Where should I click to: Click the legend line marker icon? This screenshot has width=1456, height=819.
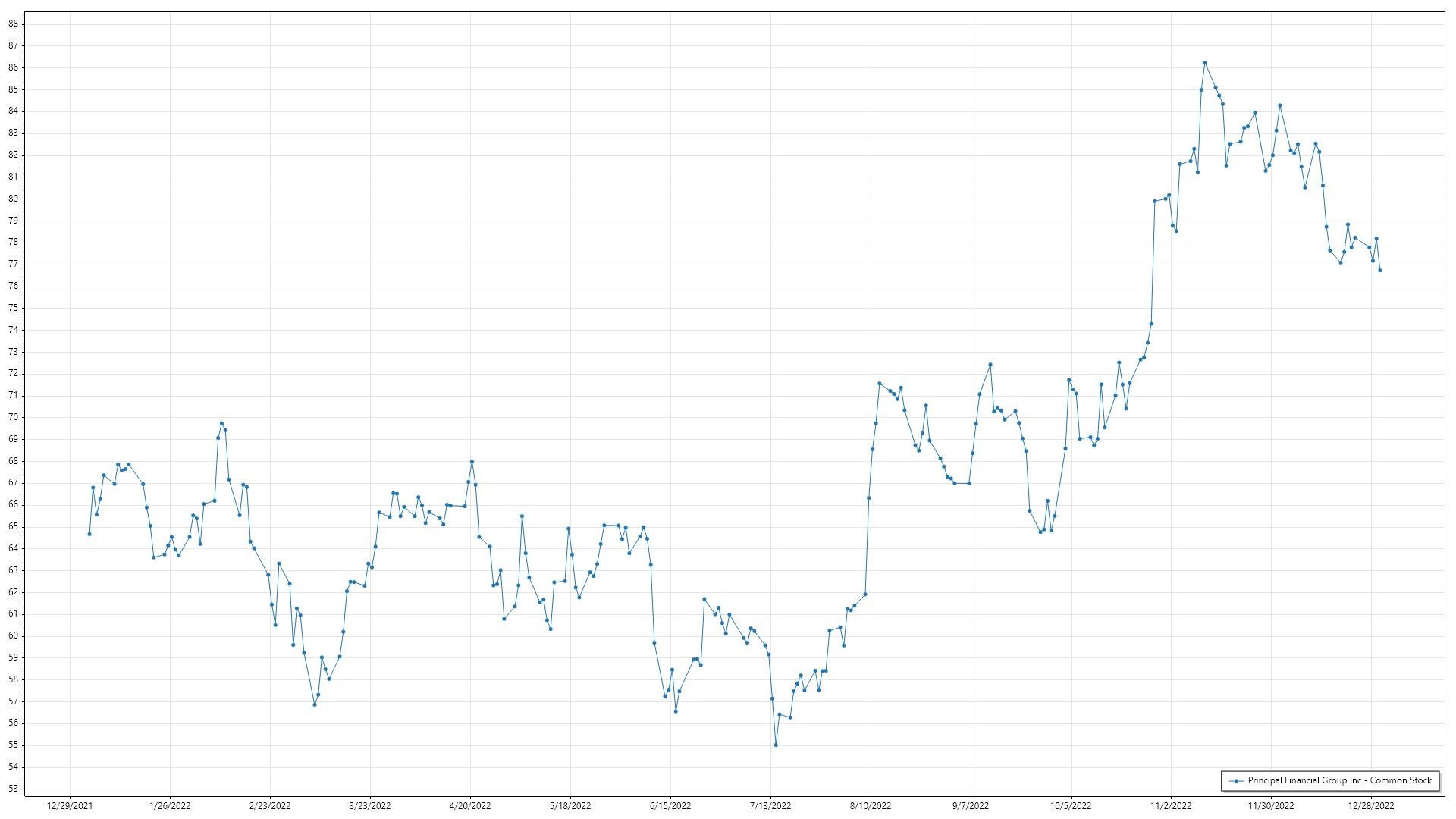[1237, 781]
